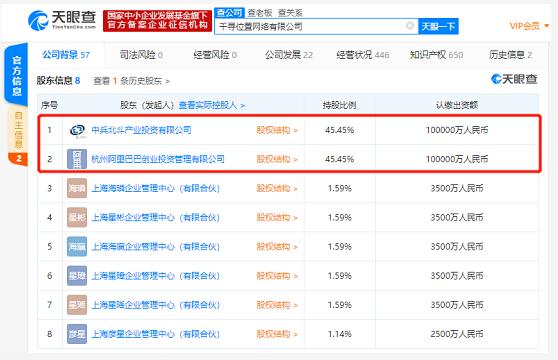Open the 知识产权 650 tab
The width and height of the screenshot is (558, 360).
click(x=436, y=55)
